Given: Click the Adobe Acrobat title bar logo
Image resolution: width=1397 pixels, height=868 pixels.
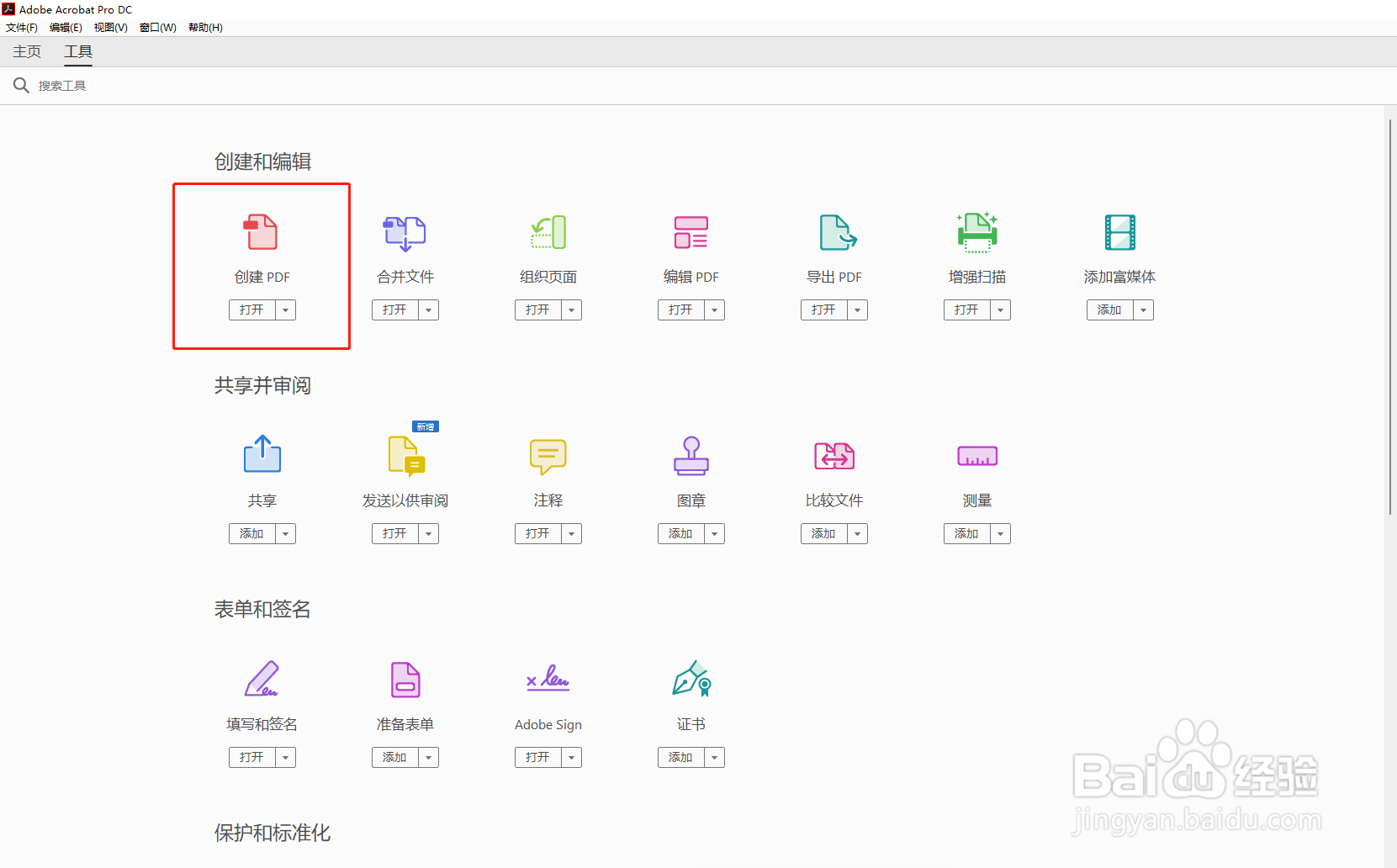Looking at the screenshot, I should pos(8,9).
